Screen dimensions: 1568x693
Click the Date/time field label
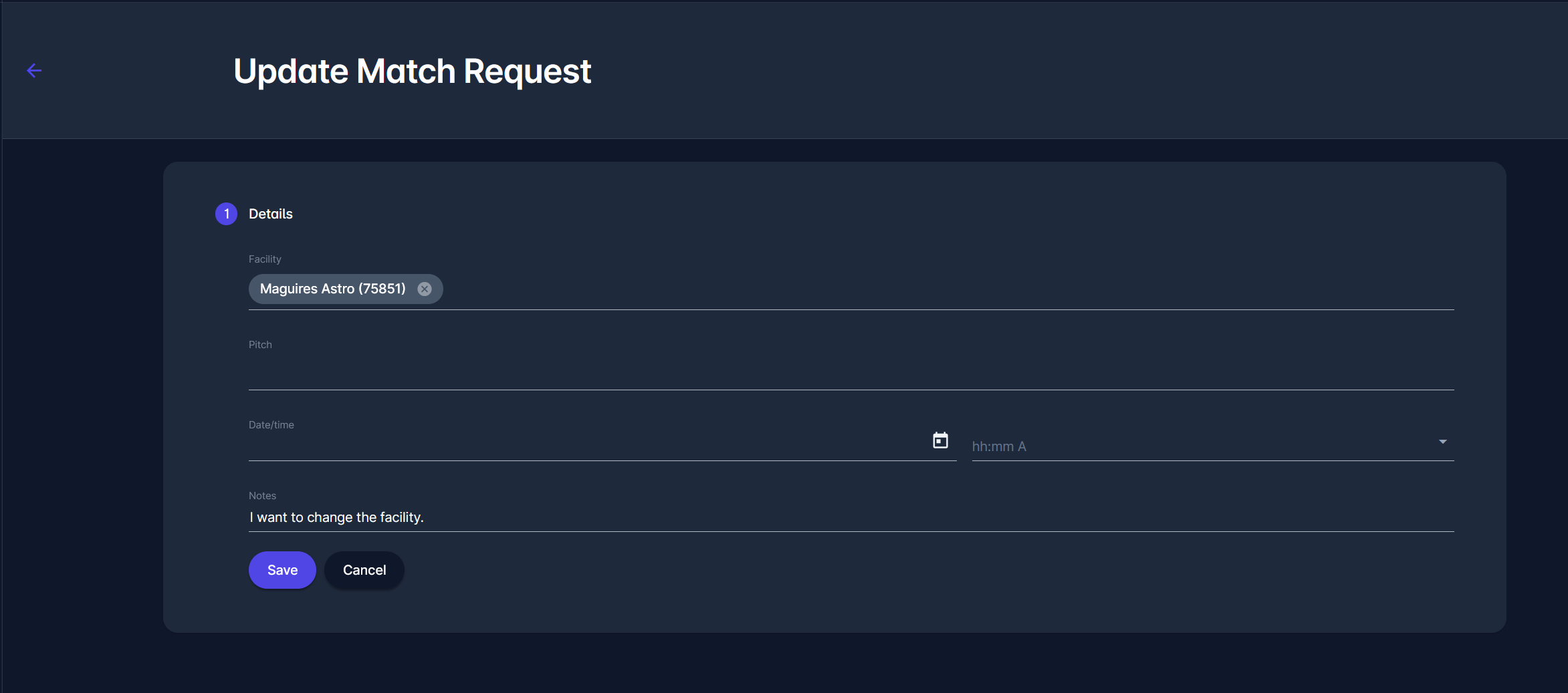pos(271,425)
